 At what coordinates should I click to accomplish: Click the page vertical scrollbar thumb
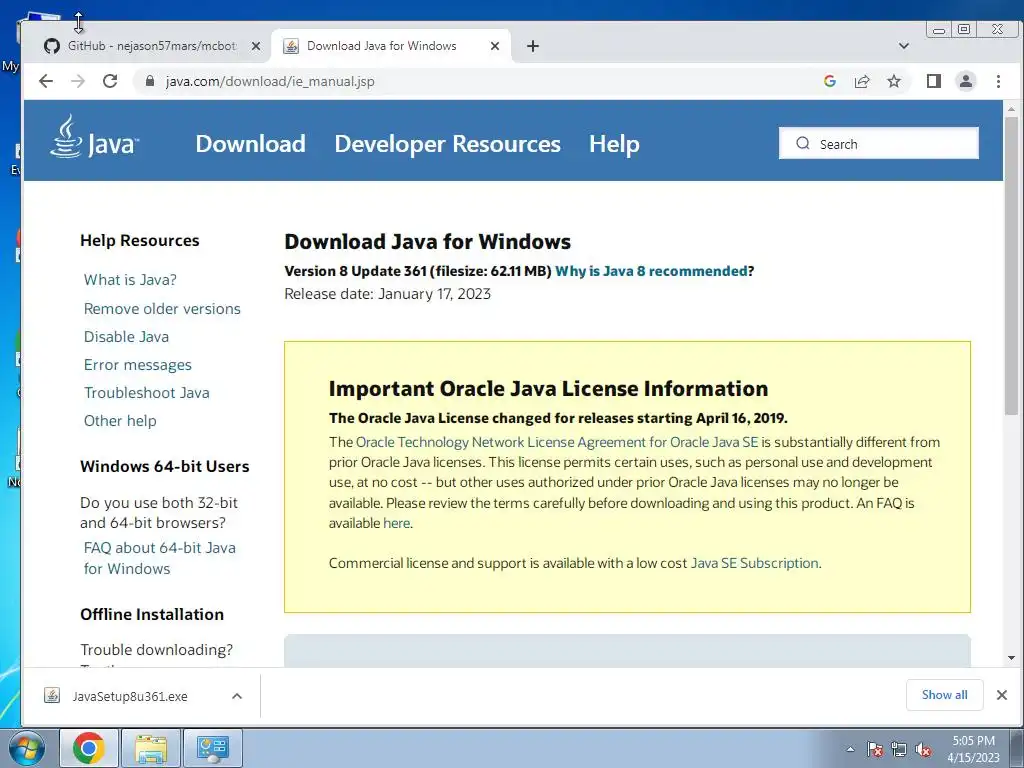point(1011,265)
